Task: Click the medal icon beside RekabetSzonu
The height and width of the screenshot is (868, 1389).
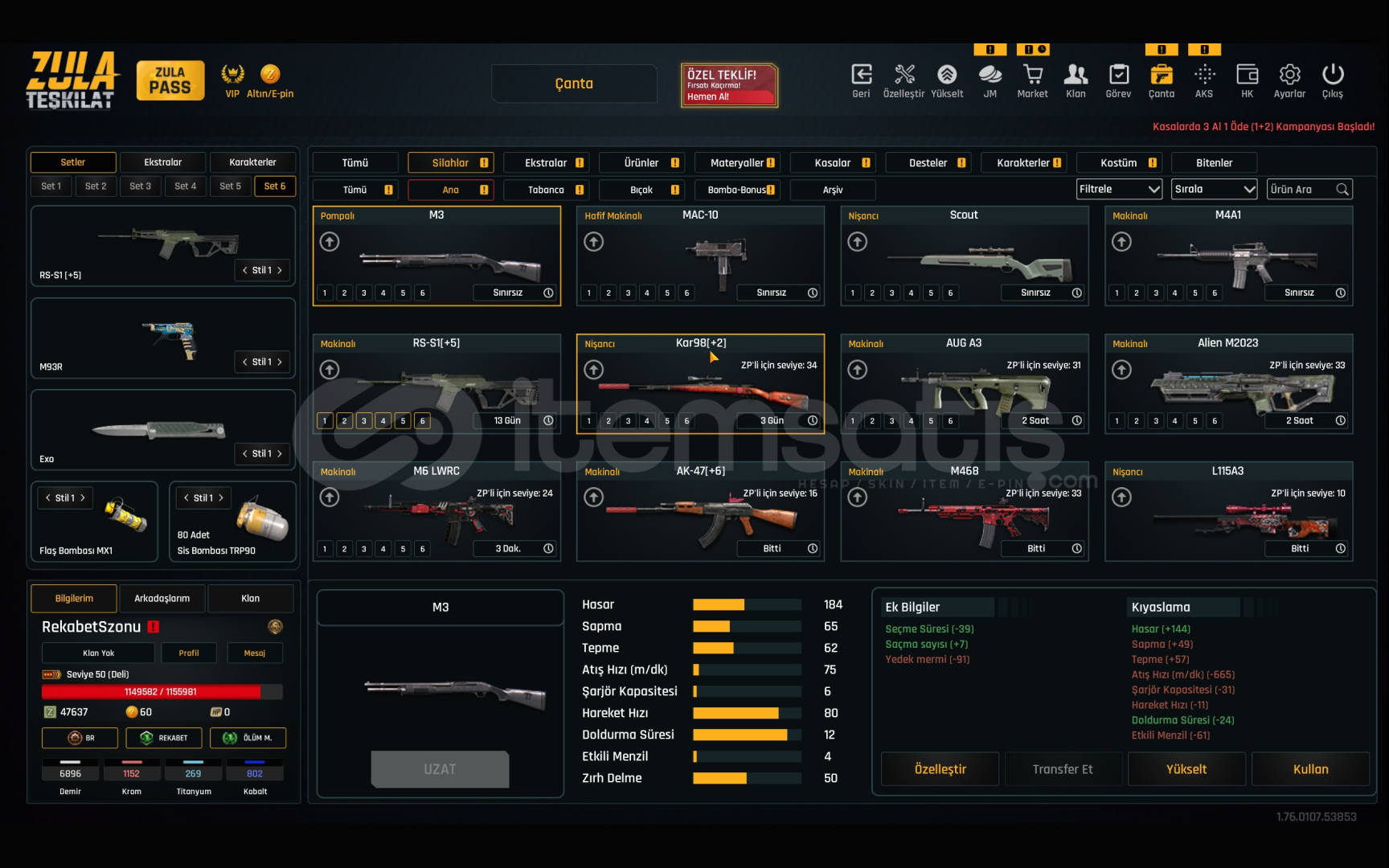Action: tap(275, 626)
